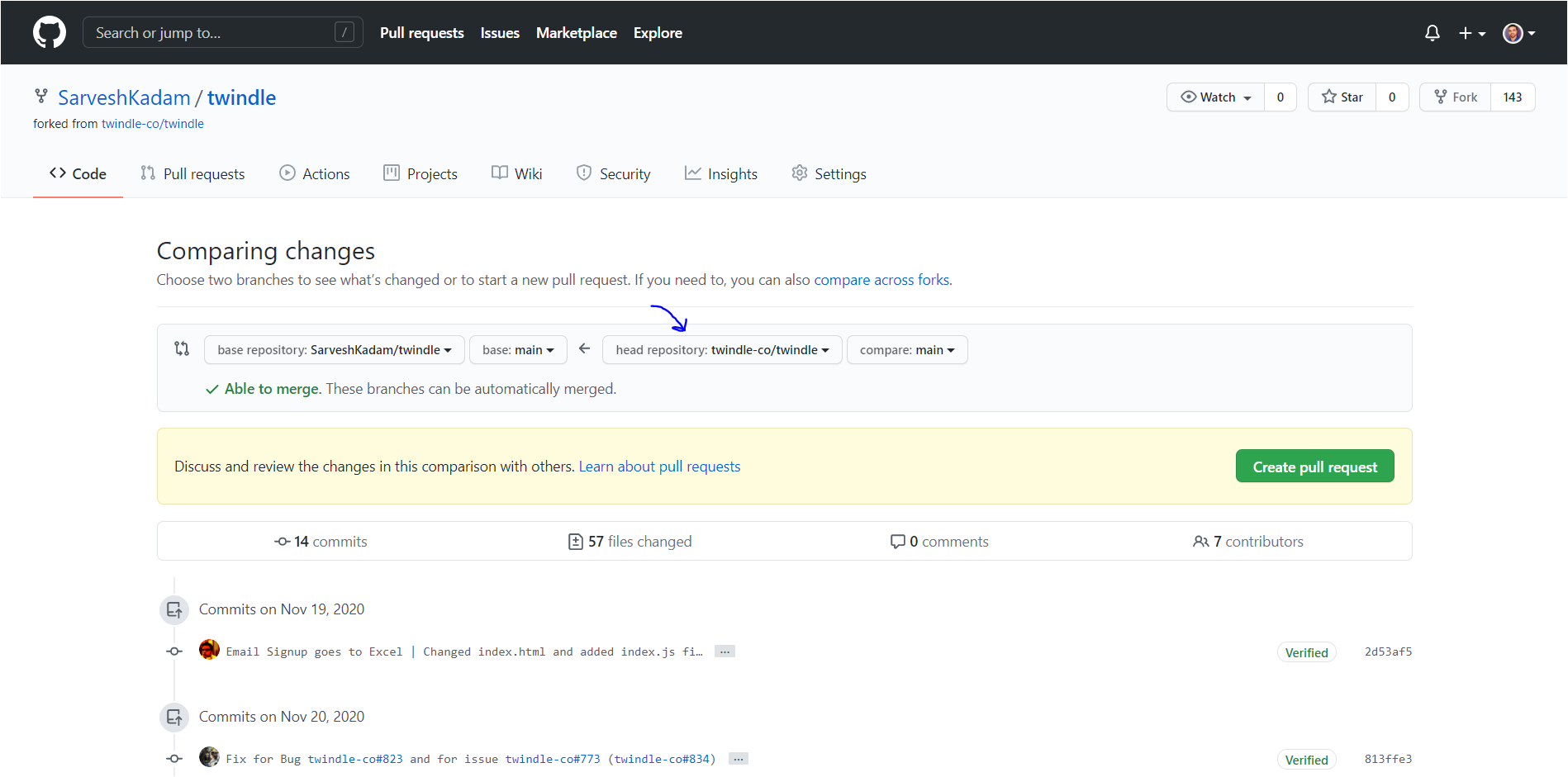Open the watchers count 0
The height and width of the screenshot is (777, 1568).
tap(1281, 97)
